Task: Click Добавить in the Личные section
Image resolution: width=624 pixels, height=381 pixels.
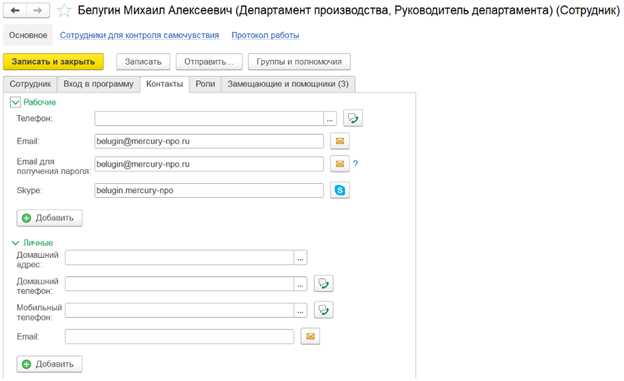Action: point(49,364)
